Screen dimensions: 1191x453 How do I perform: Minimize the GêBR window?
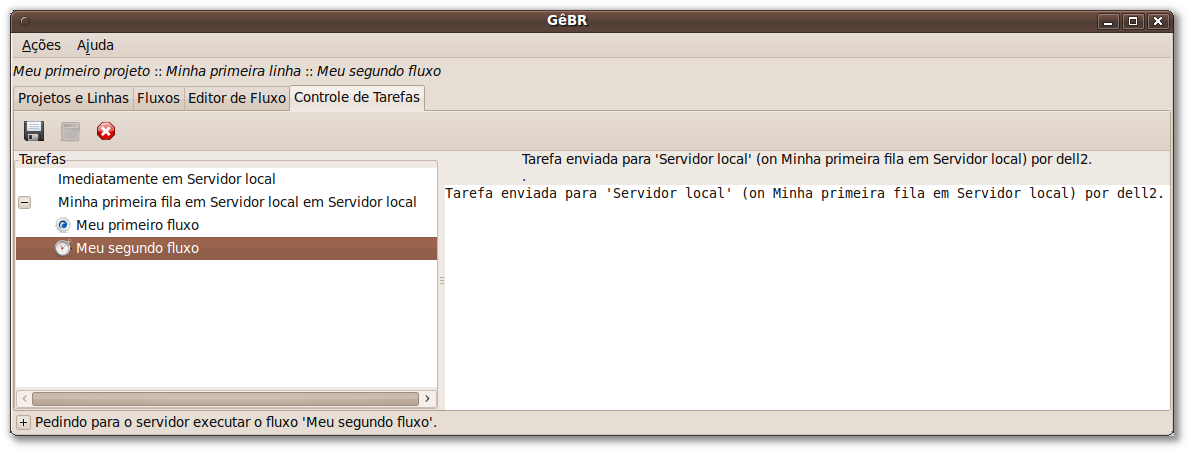coord(1107,21)
